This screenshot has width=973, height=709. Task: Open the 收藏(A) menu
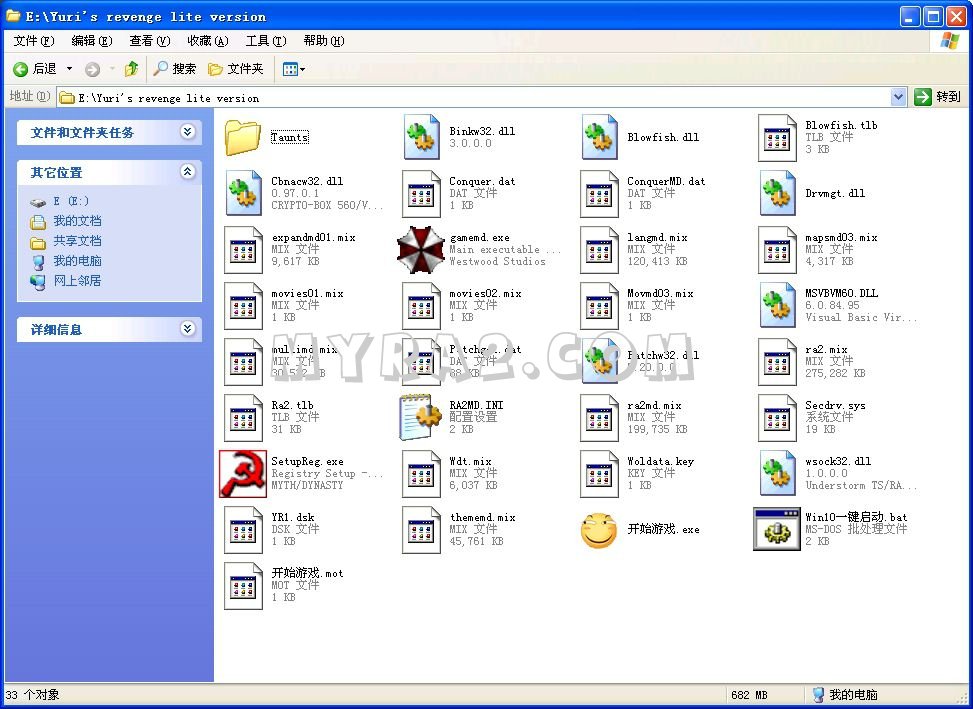coord(208,41)
